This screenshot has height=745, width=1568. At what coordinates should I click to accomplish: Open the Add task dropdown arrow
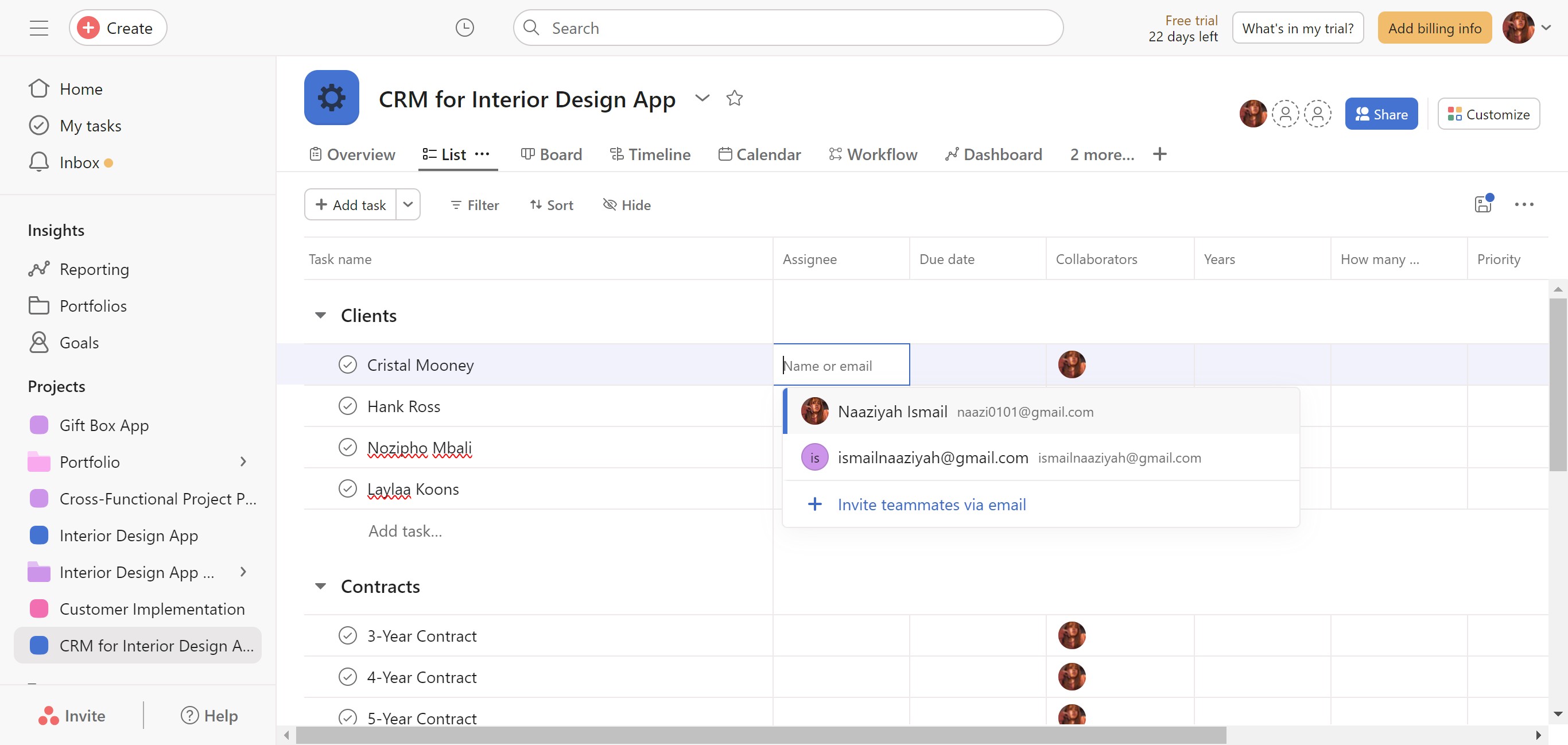pyautogui.click(x=408, y=204)
